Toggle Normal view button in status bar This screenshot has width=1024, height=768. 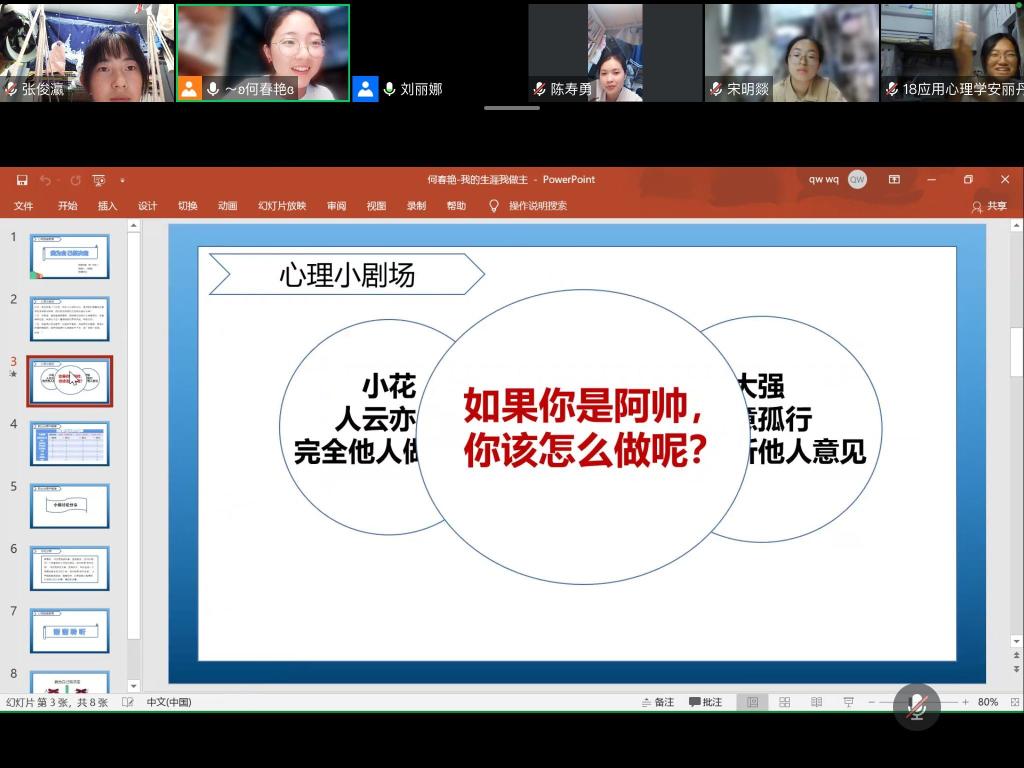tap(753, 702)
